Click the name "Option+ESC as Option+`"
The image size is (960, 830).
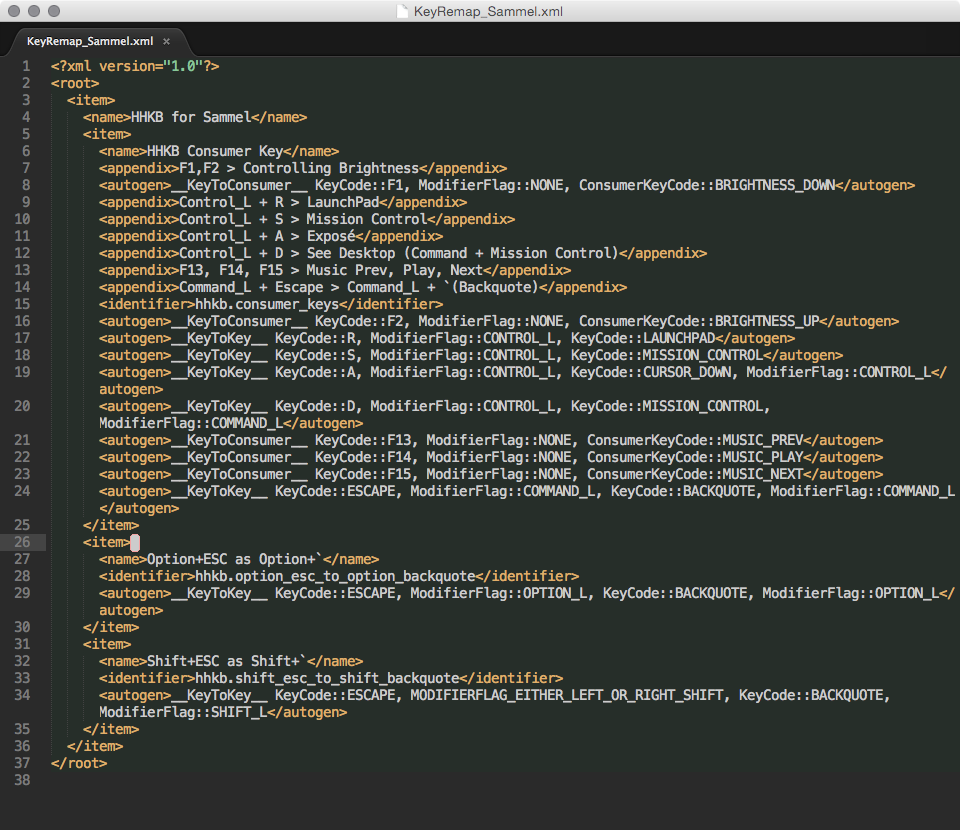point(234,559)
